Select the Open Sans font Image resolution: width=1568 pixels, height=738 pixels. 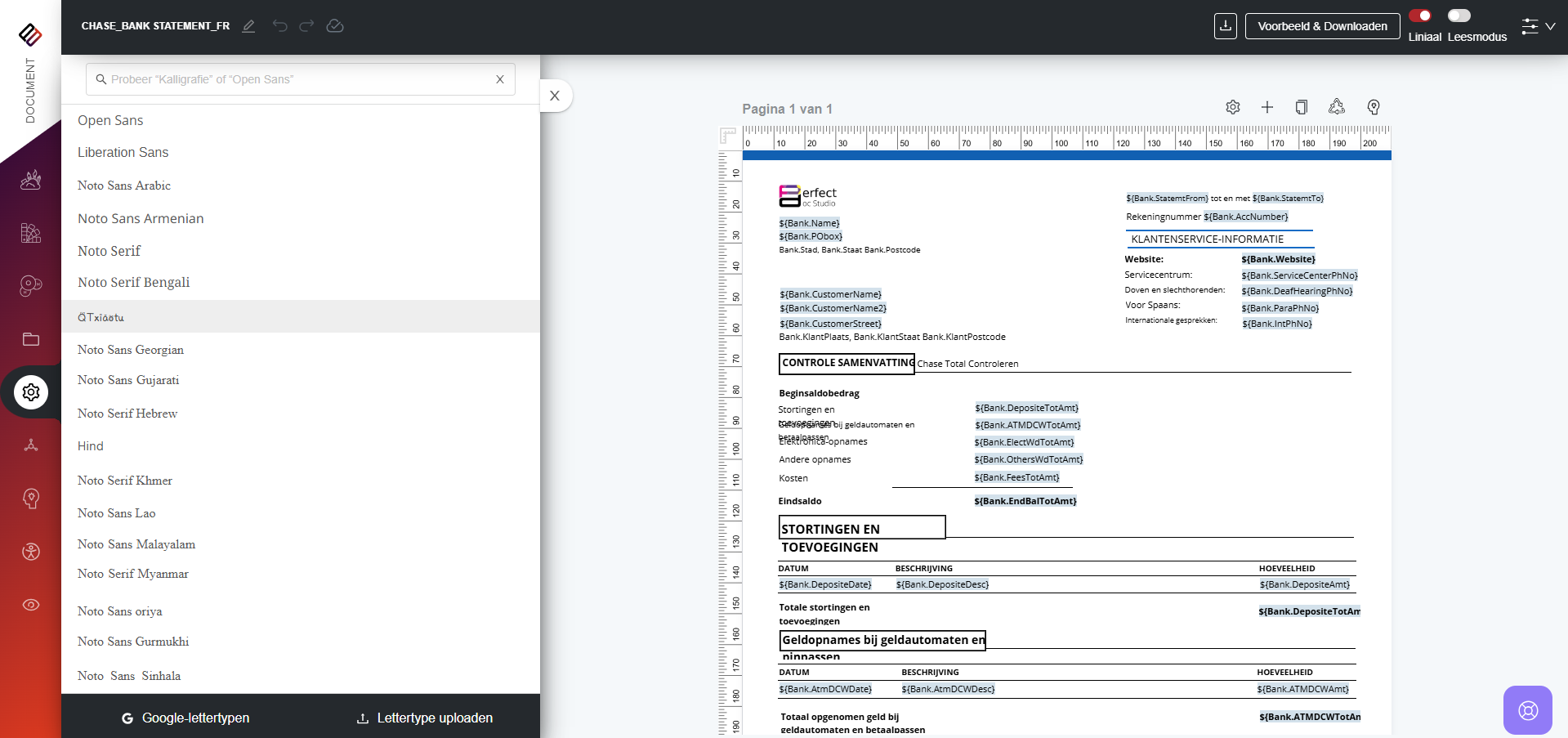click(110, 120)
